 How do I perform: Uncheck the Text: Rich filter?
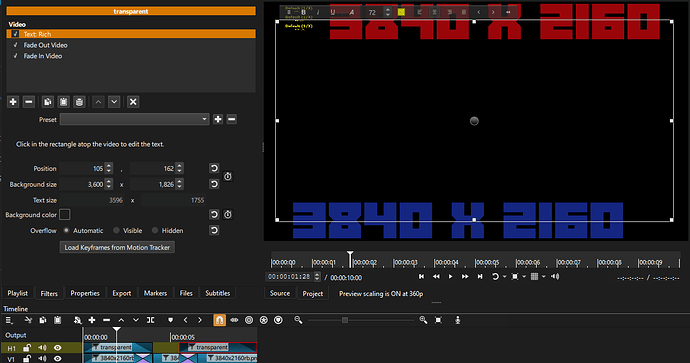click(x=15, y=34)
